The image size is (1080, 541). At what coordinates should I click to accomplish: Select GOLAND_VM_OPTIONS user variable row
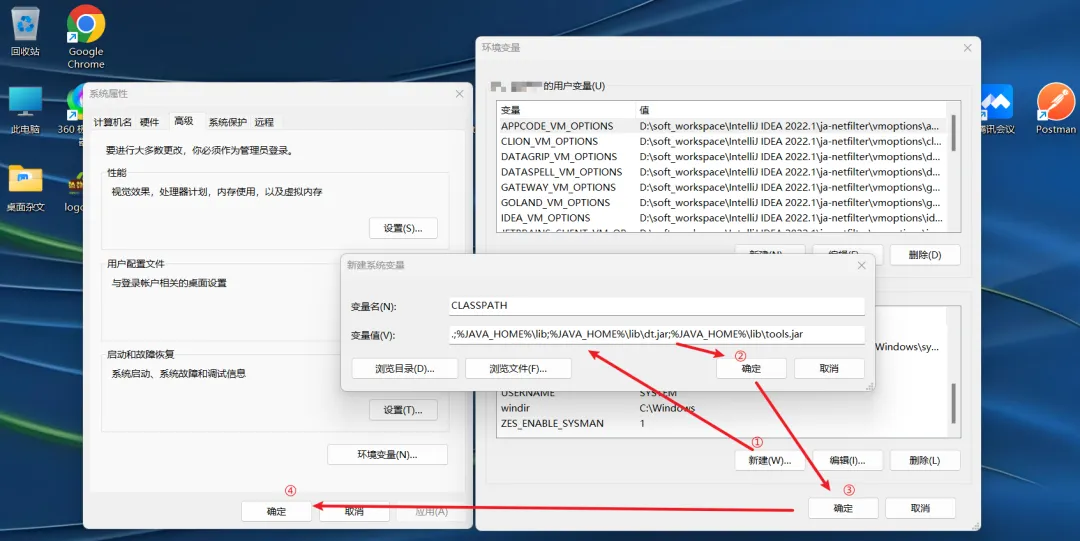tap(723, 203)
